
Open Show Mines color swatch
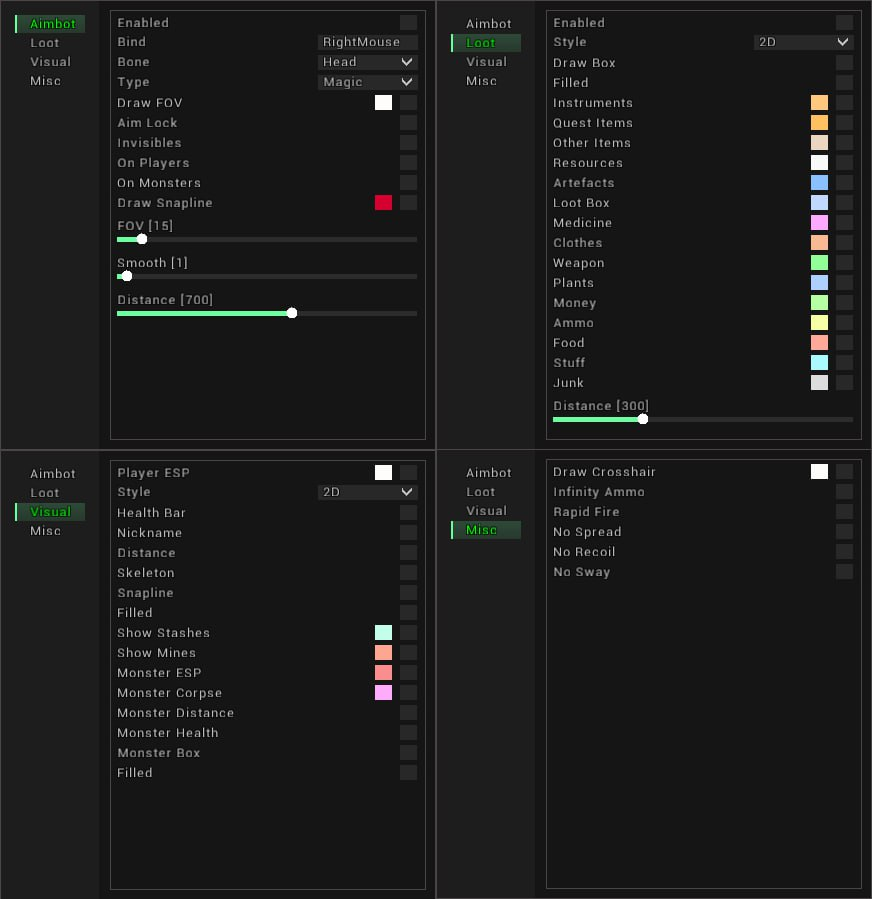click(383, 652)
